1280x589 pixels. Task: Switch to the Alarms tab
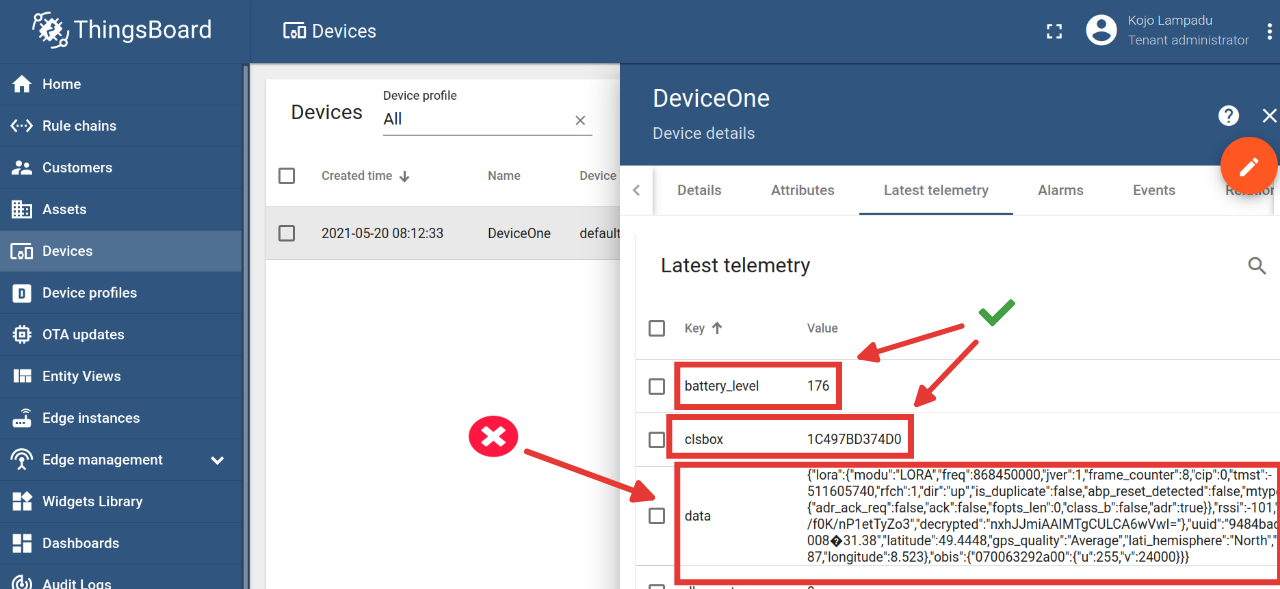point(1060,190)
